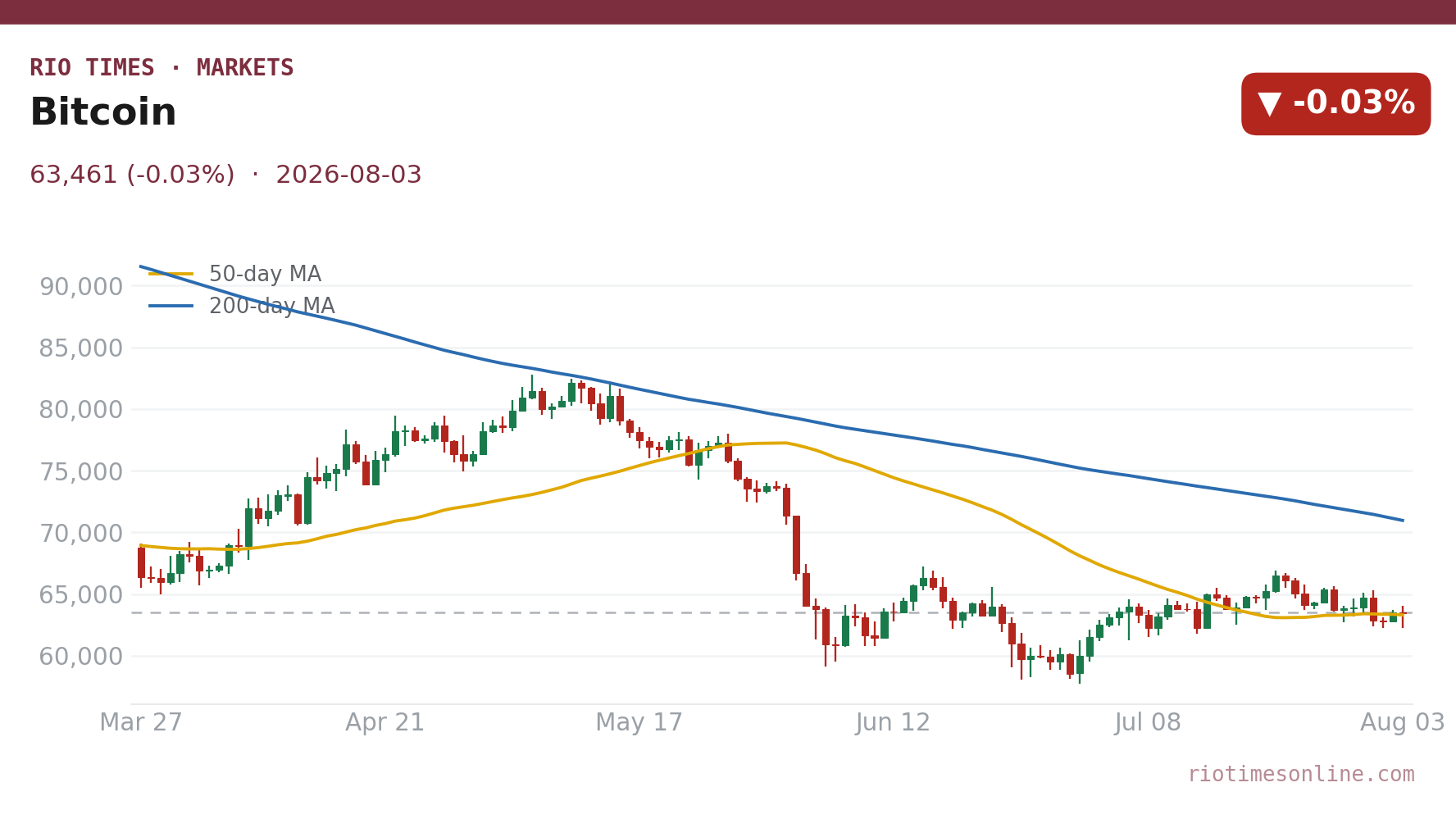Click the Aug 03 x-axis date
Screen dimensions: 1456x819
1403,722
